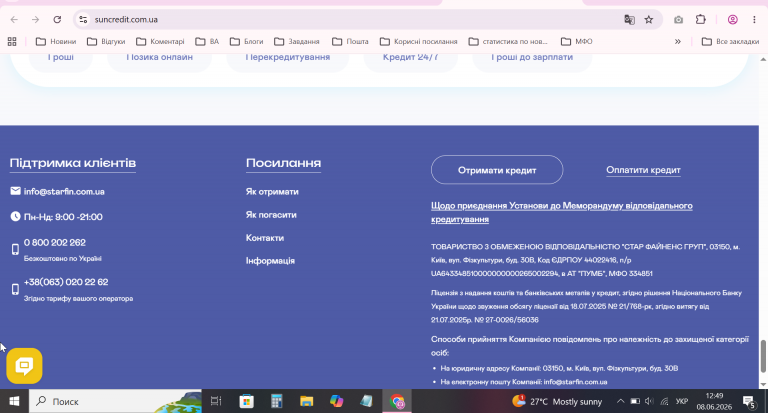Viewport: 768px width, 413px height.
Task: Open the Windows Start menu
Action: (14, 401)
